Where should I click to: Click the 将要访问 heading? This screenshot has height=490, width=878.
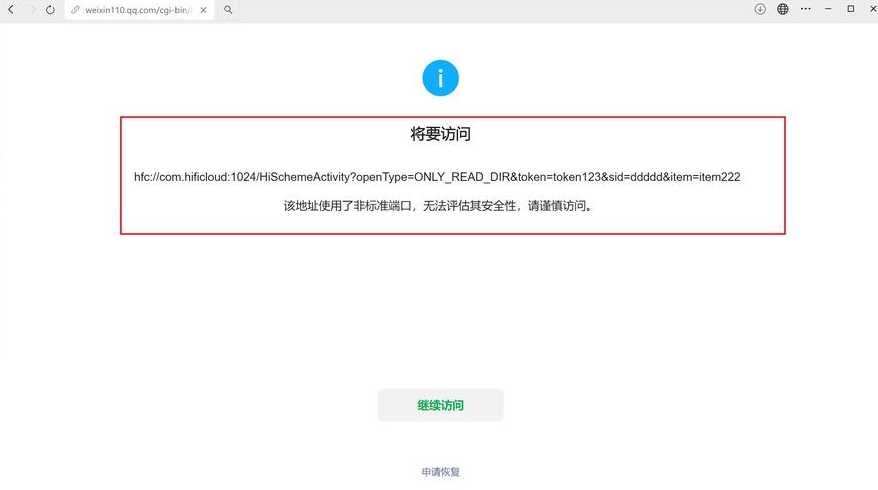(441, 134)
